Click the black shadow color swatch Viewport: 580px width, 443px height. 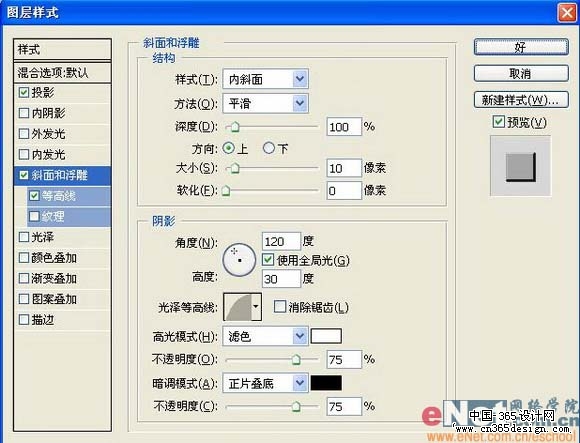[x=326, y=383]
